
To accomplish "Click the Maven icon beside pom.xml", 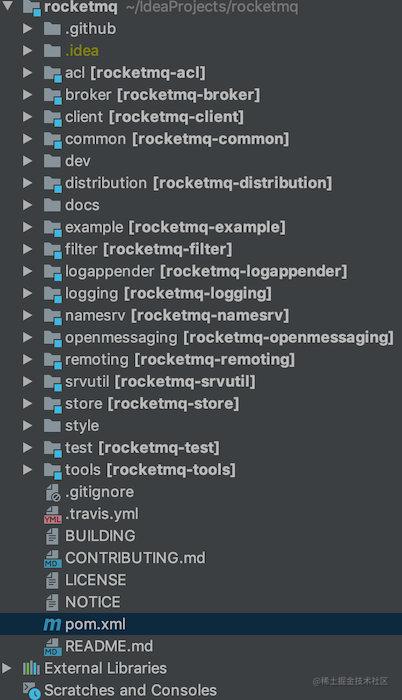I will coord(52,624).
